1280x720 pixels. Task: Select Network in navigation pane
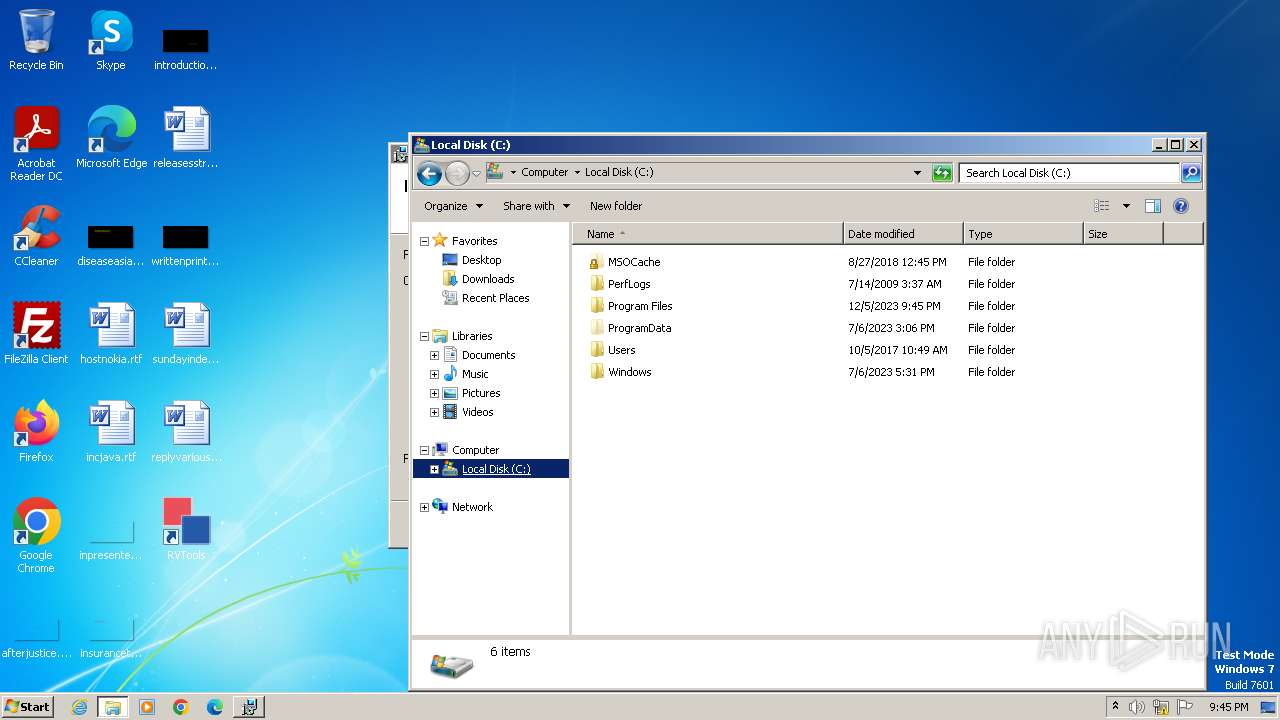pyautogui.click(x=472, y=507)
